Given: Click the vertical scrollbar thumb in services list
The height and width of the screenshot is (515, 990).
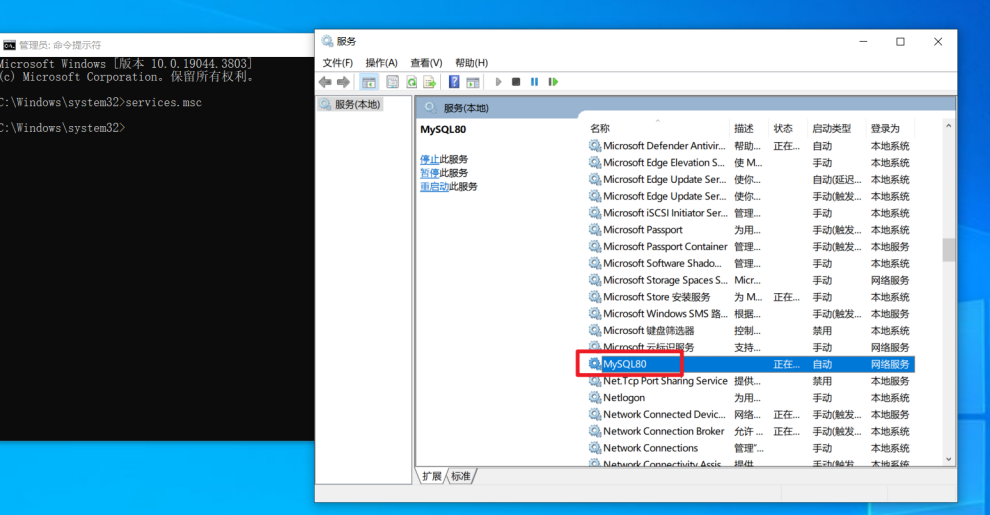Looking at the screenshot, I should tap(948, 250).
